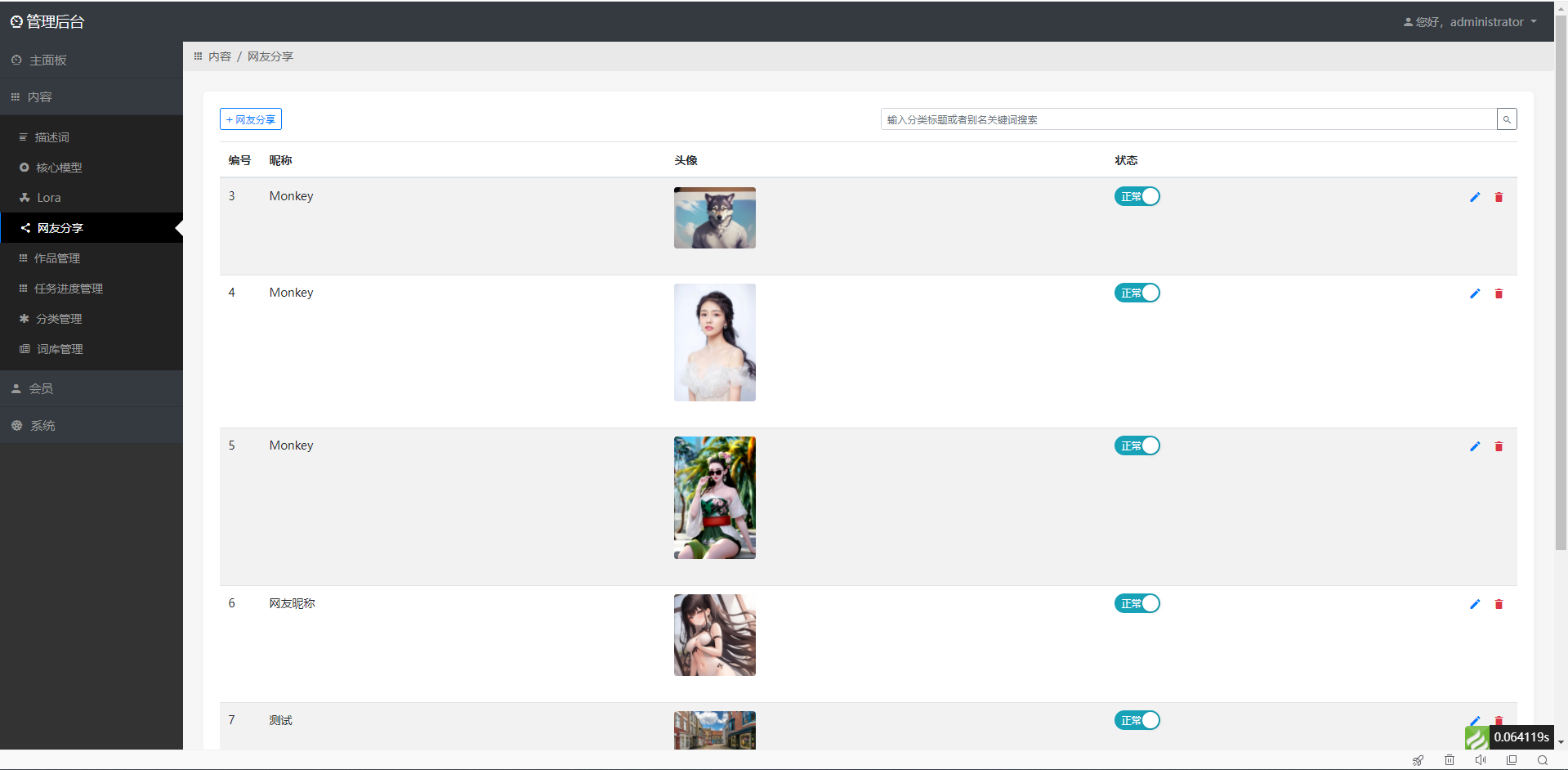Disable the 正常 switch on row 5

[1137, 445]
